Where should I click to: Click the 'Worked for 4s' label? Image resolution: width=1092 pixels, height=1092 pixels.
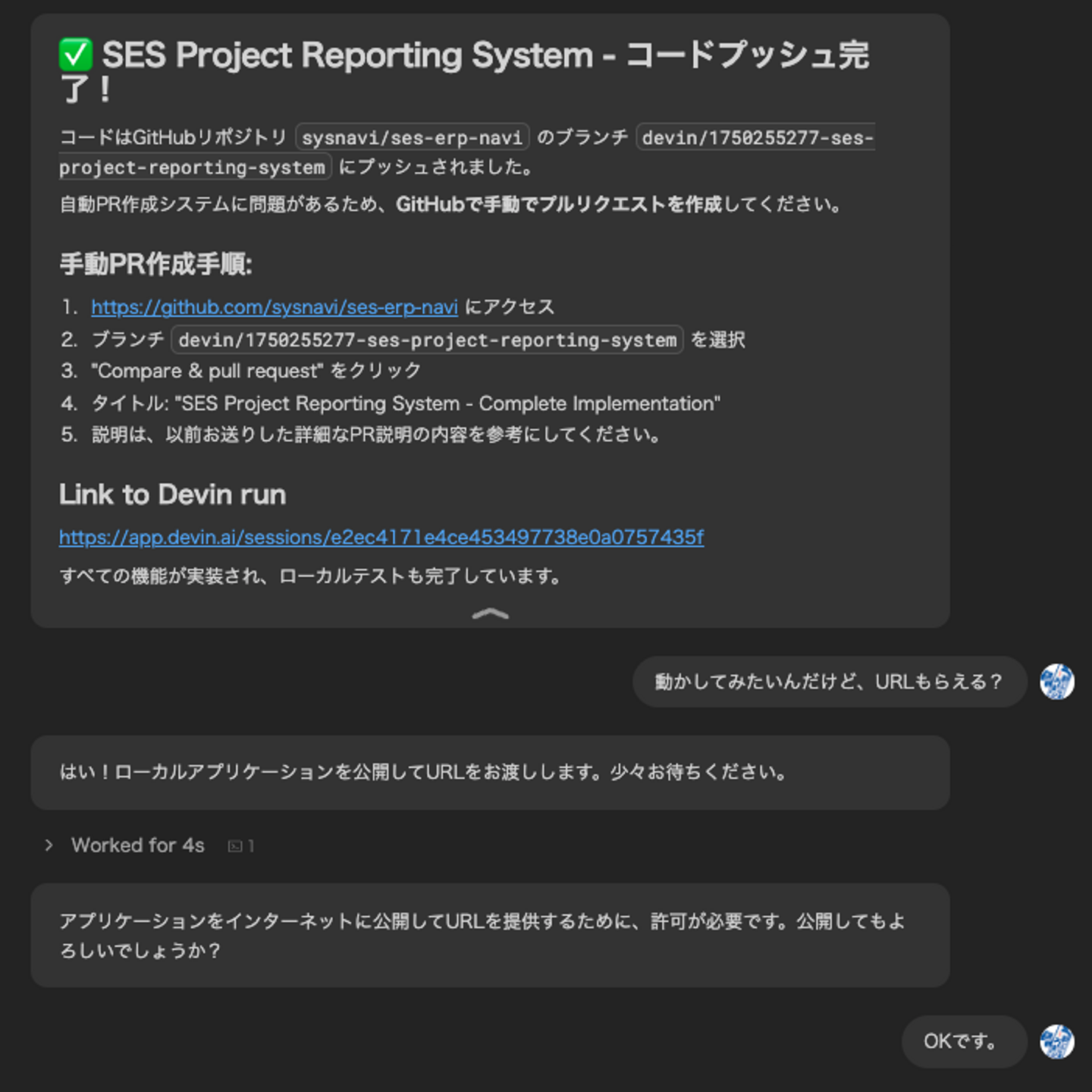click(138, 846)
